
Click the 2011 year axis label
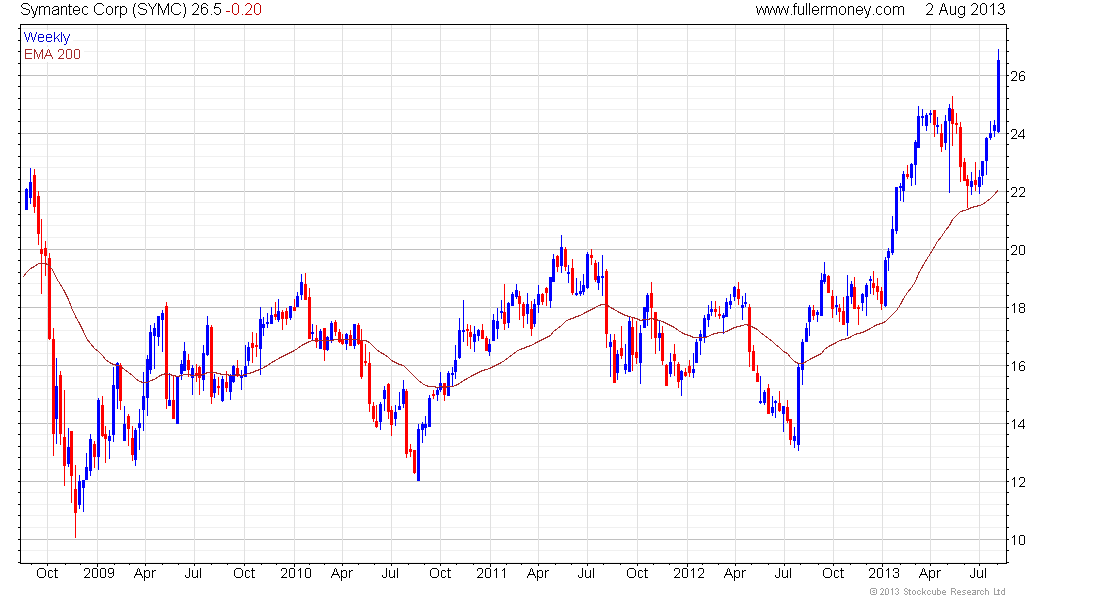tap(492, 573)
